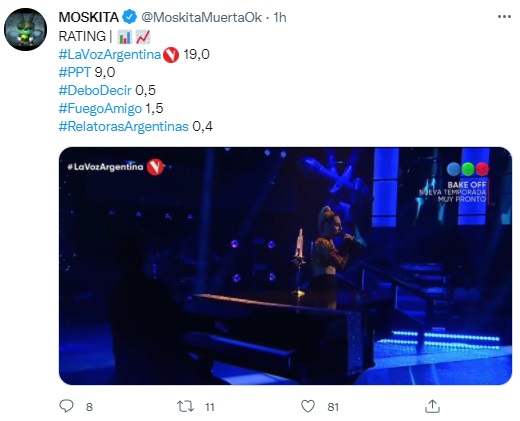Click the MOSKITA display name

89,17
